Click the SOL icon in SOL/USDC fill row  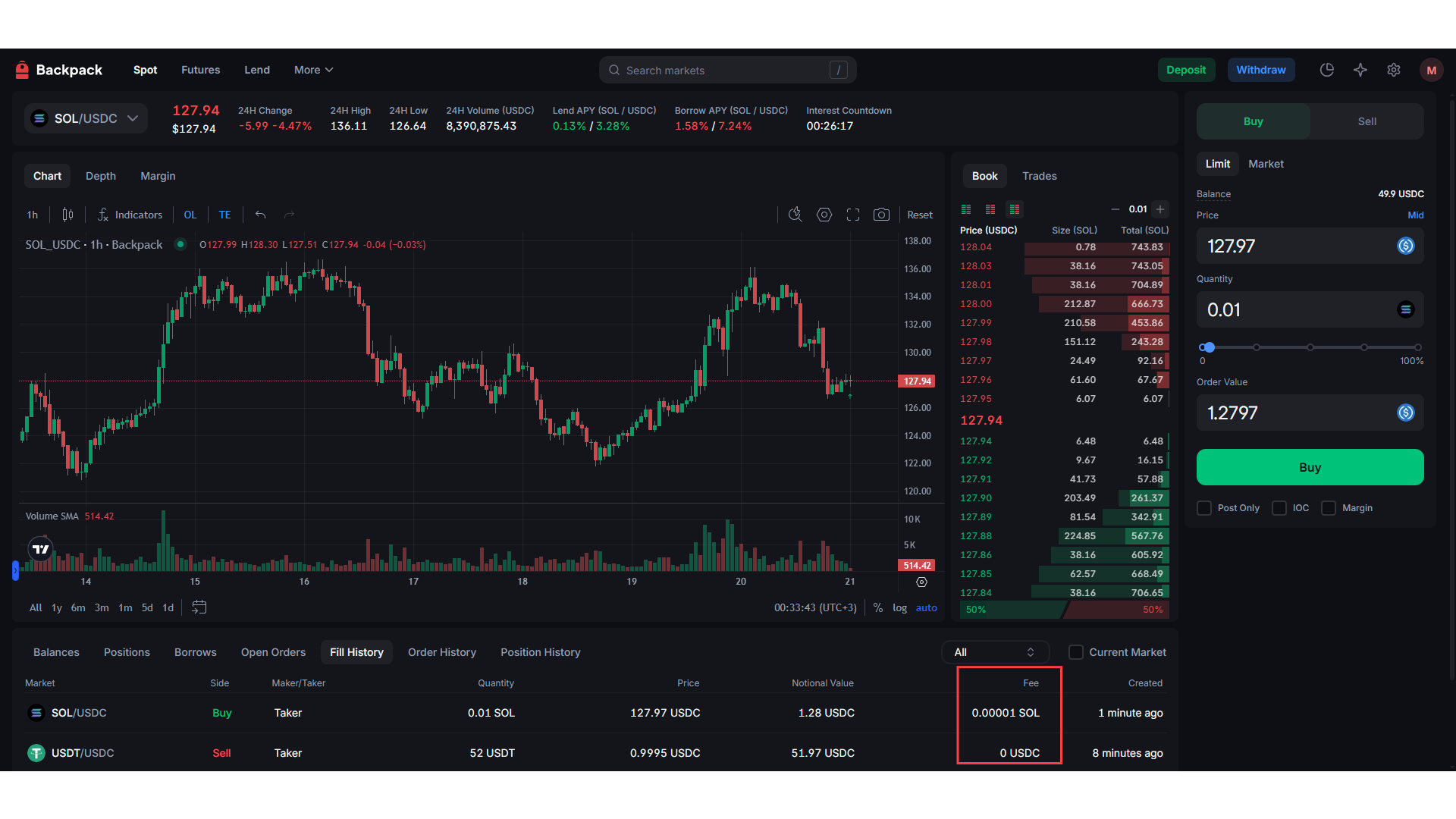[36, 713]
